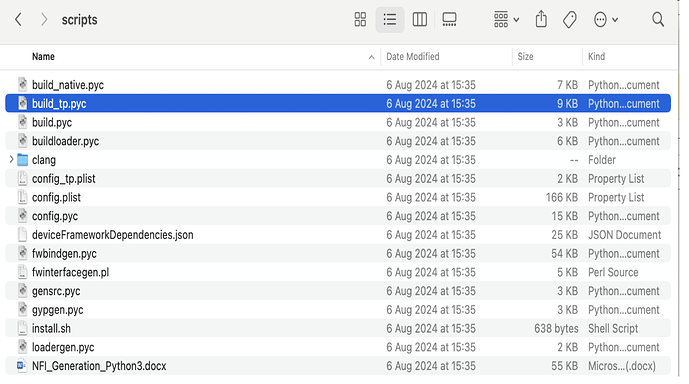Select the install.sh file name
689x384 pixels.
coord(51,329)
